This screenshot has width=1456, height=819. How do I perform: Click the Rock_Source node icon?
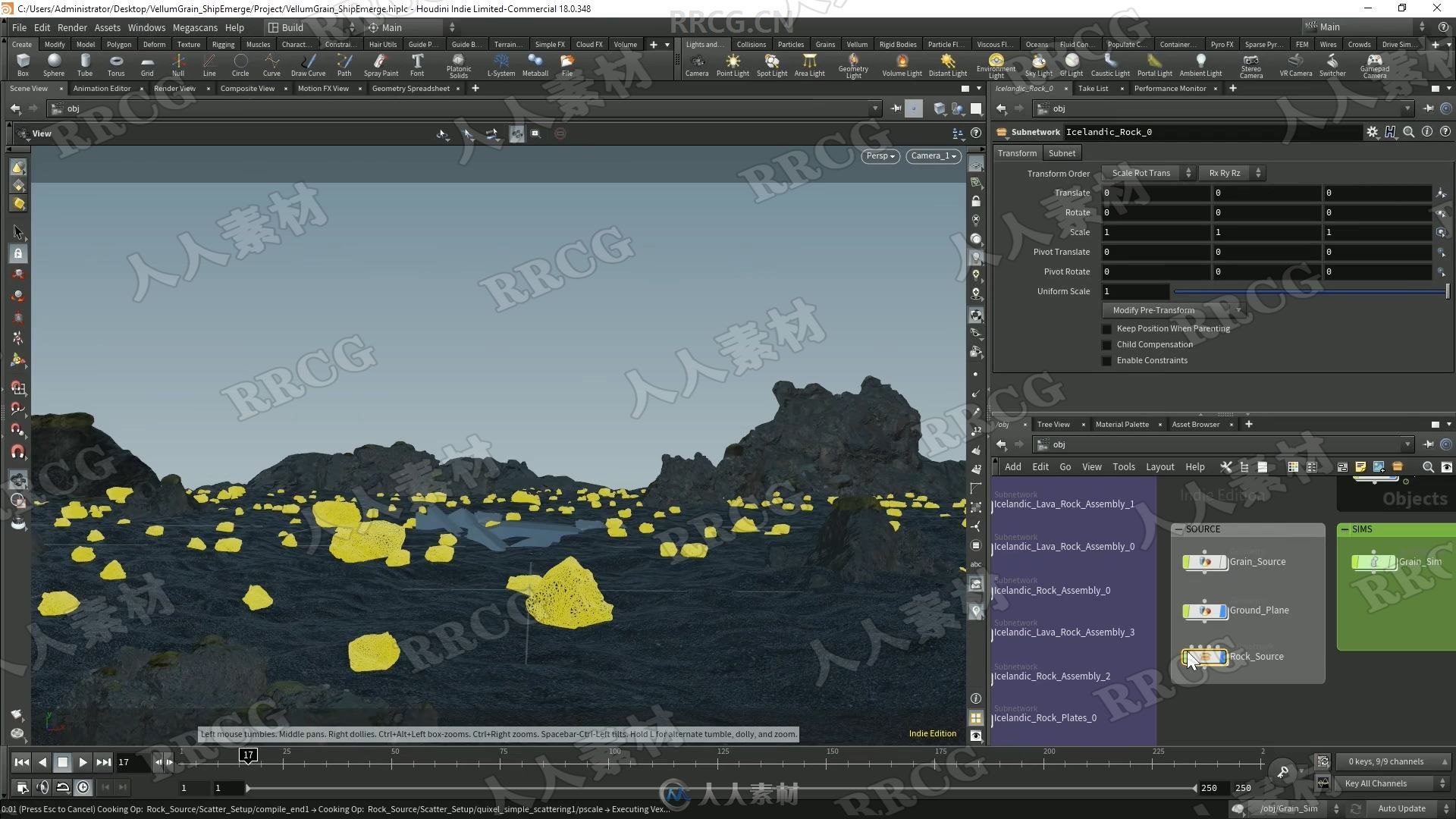click(1204, 657)
